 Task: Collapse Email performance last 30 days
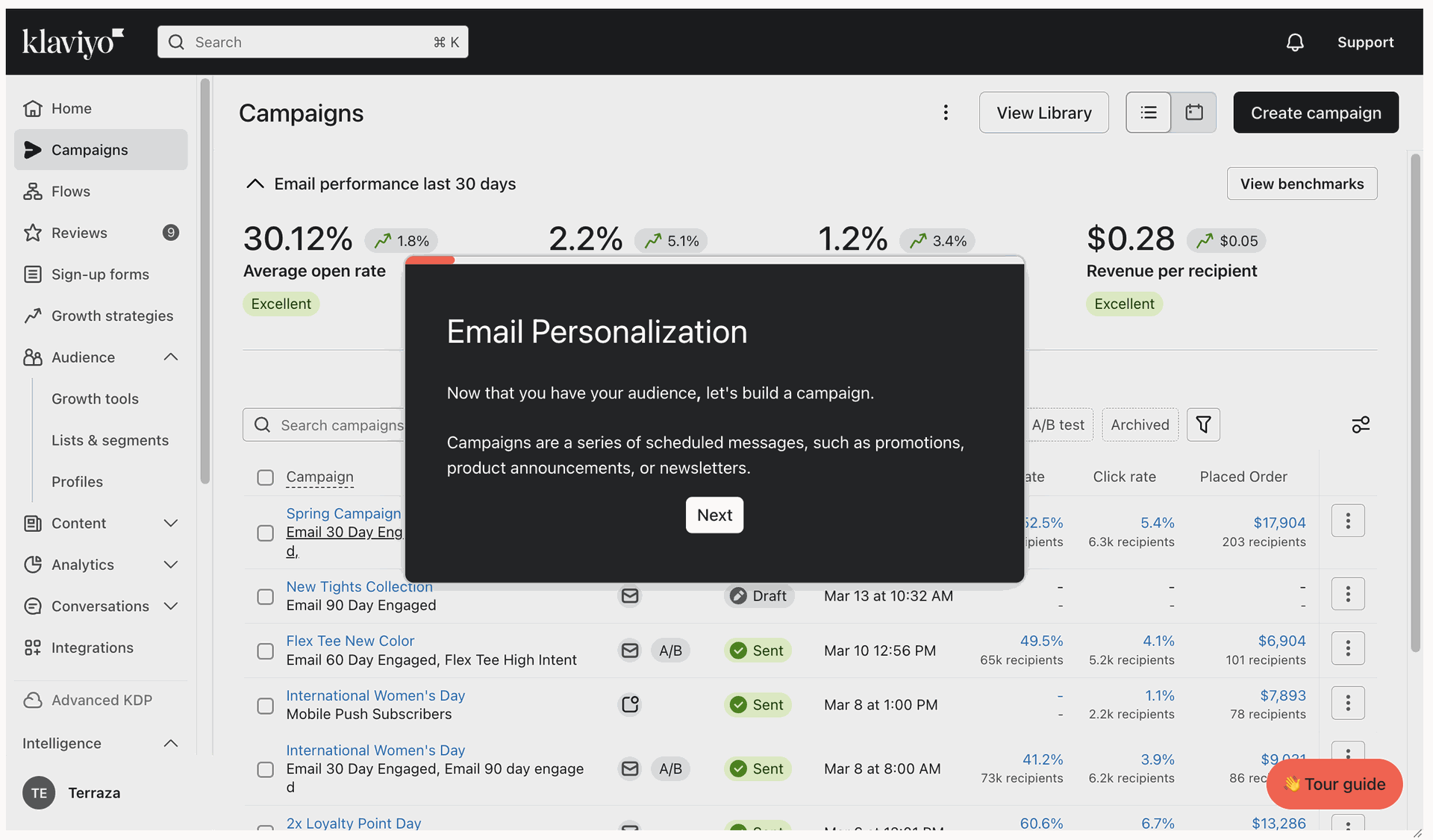click(255, 184)
